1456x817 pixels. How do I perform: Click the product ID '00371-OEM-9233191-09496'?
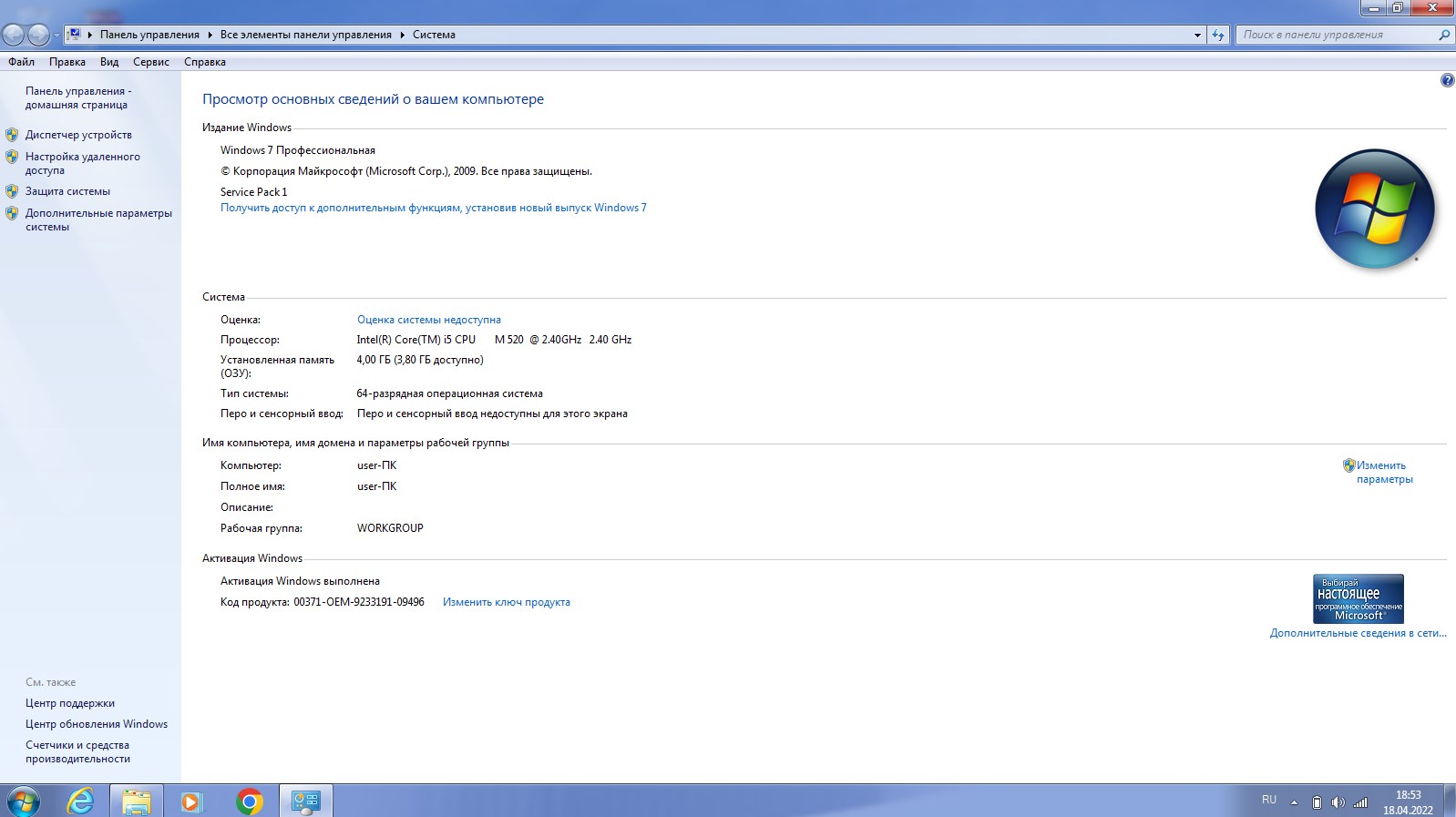tap(359, 602)
